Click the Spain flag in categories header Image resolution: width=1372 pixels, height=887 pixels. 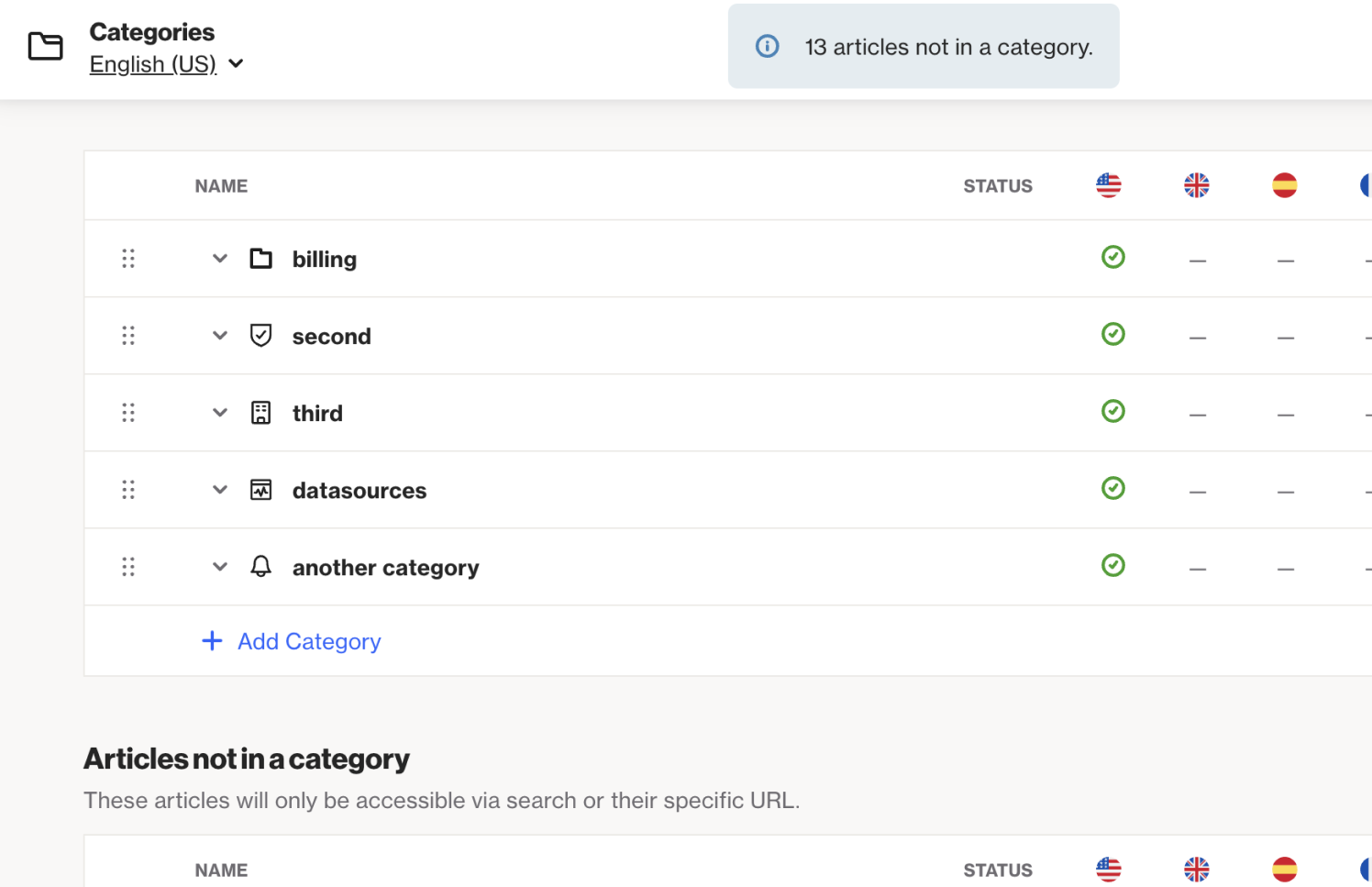point(1285,185)
